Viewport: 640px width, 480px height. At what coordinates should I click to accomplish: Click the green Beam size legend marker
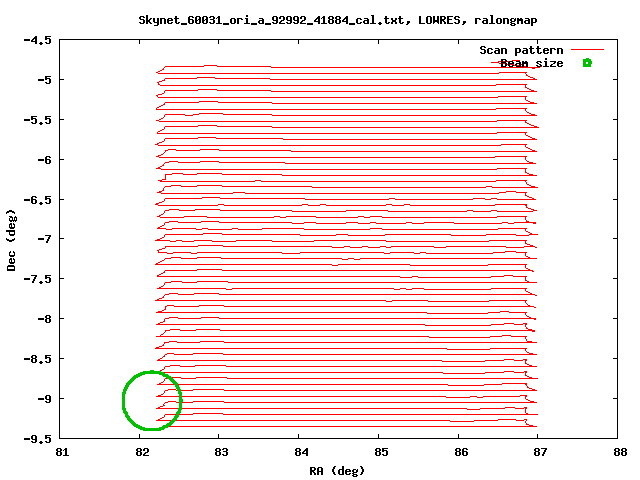click(x=587, y=63)
